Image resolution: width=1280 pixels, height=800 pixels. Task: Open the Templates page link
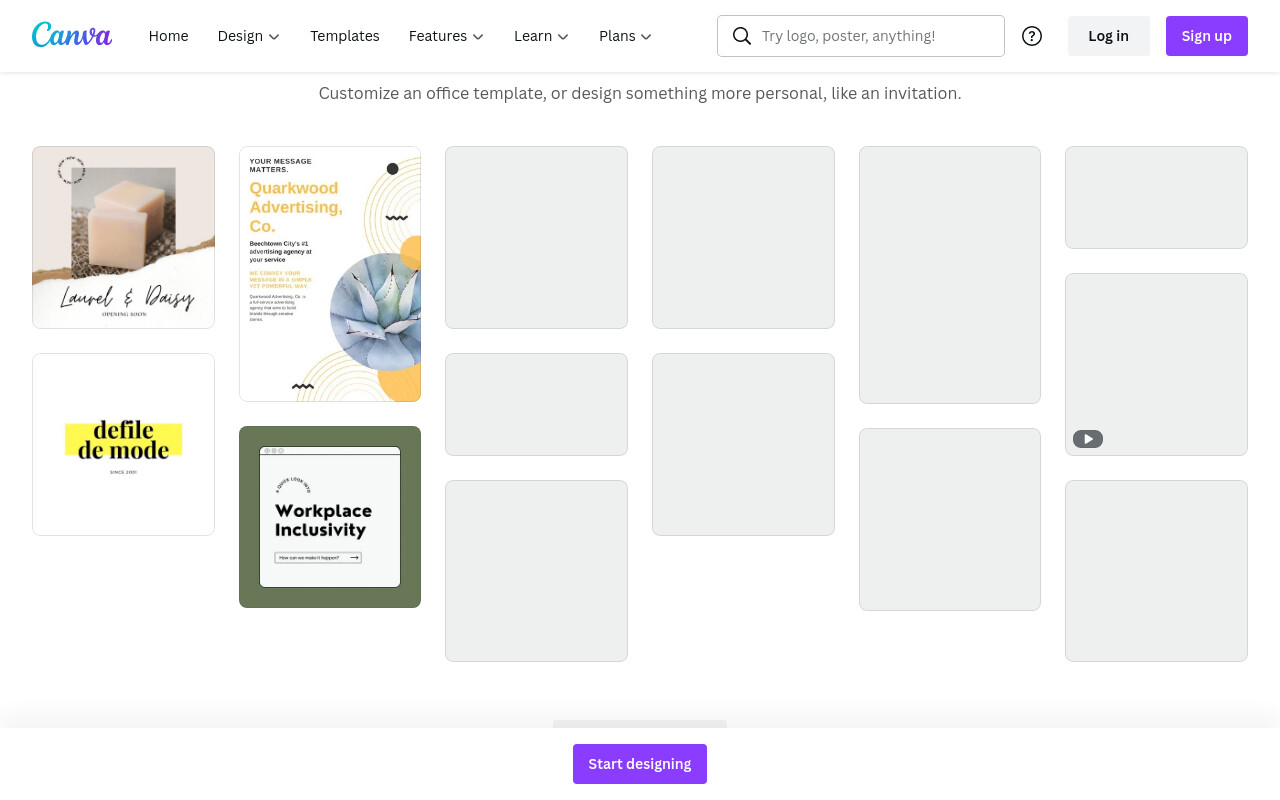[x=345, y=36]
